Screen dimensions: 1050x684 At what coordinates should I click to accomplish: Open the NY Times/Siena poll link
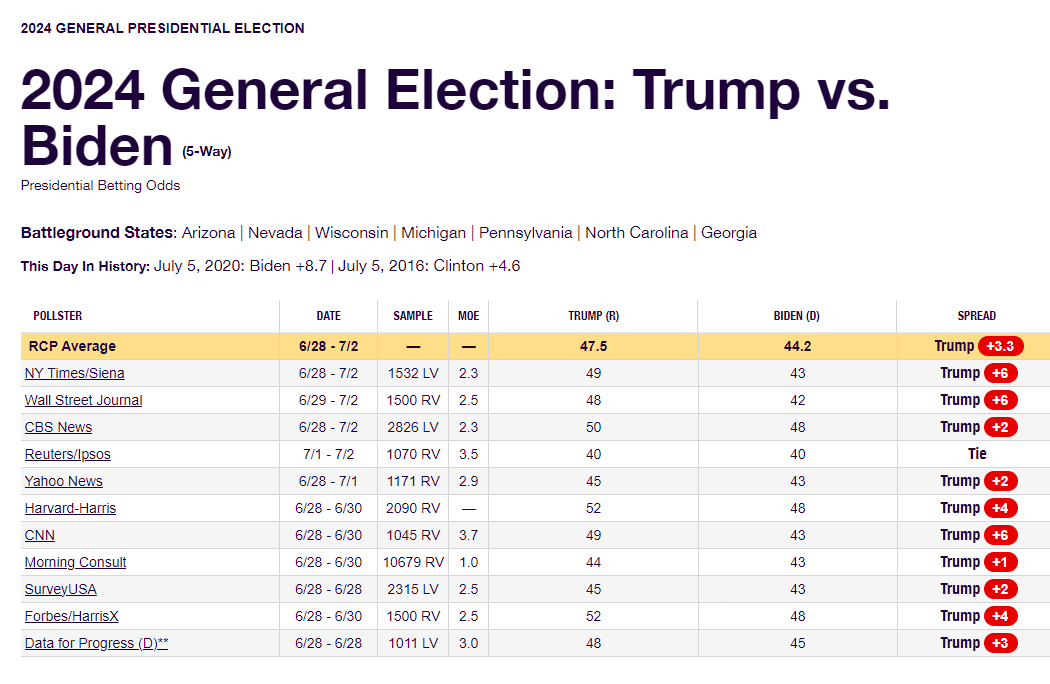(74, 373)
